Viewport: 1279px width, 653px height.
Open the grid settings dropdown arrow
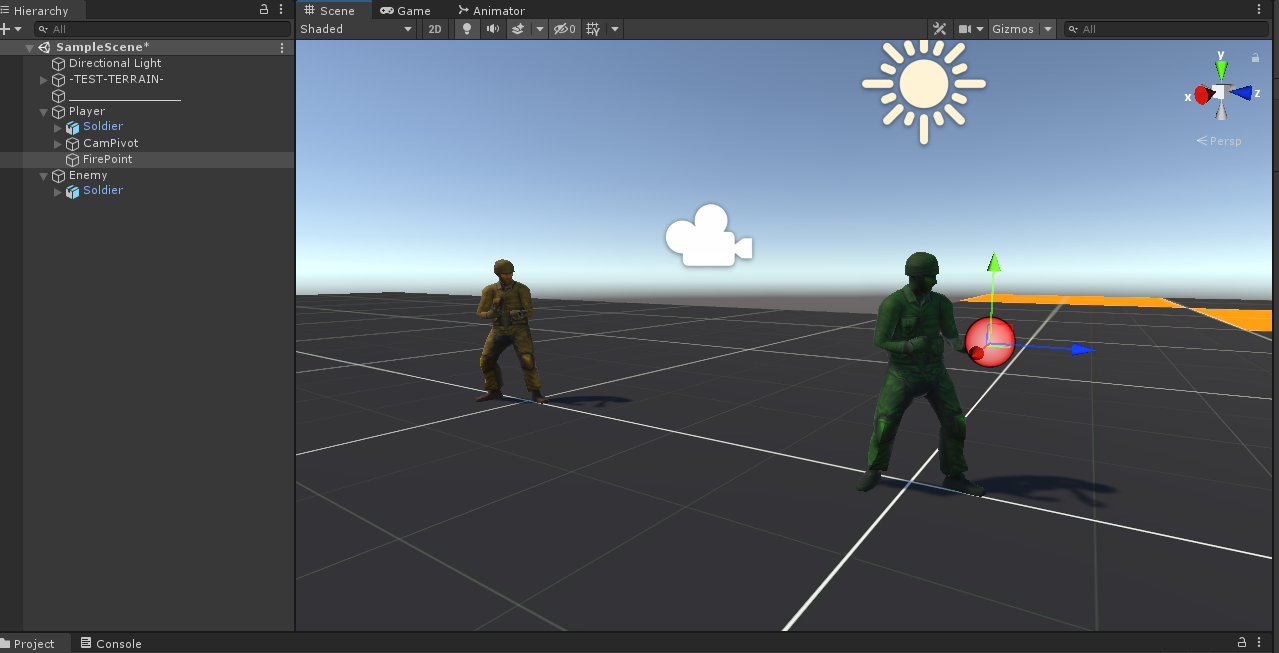click(615, 29)
